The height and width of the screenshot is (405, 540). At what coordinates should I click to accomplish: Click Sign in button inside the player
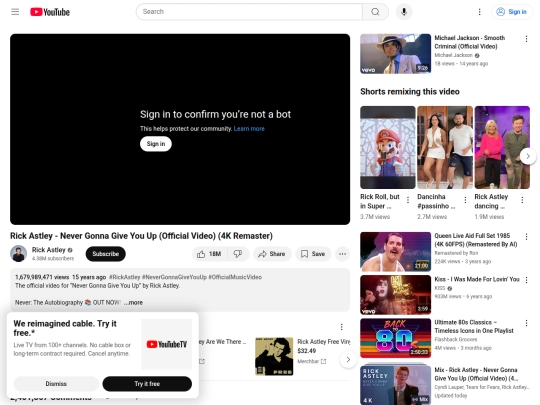pos(156,144)
